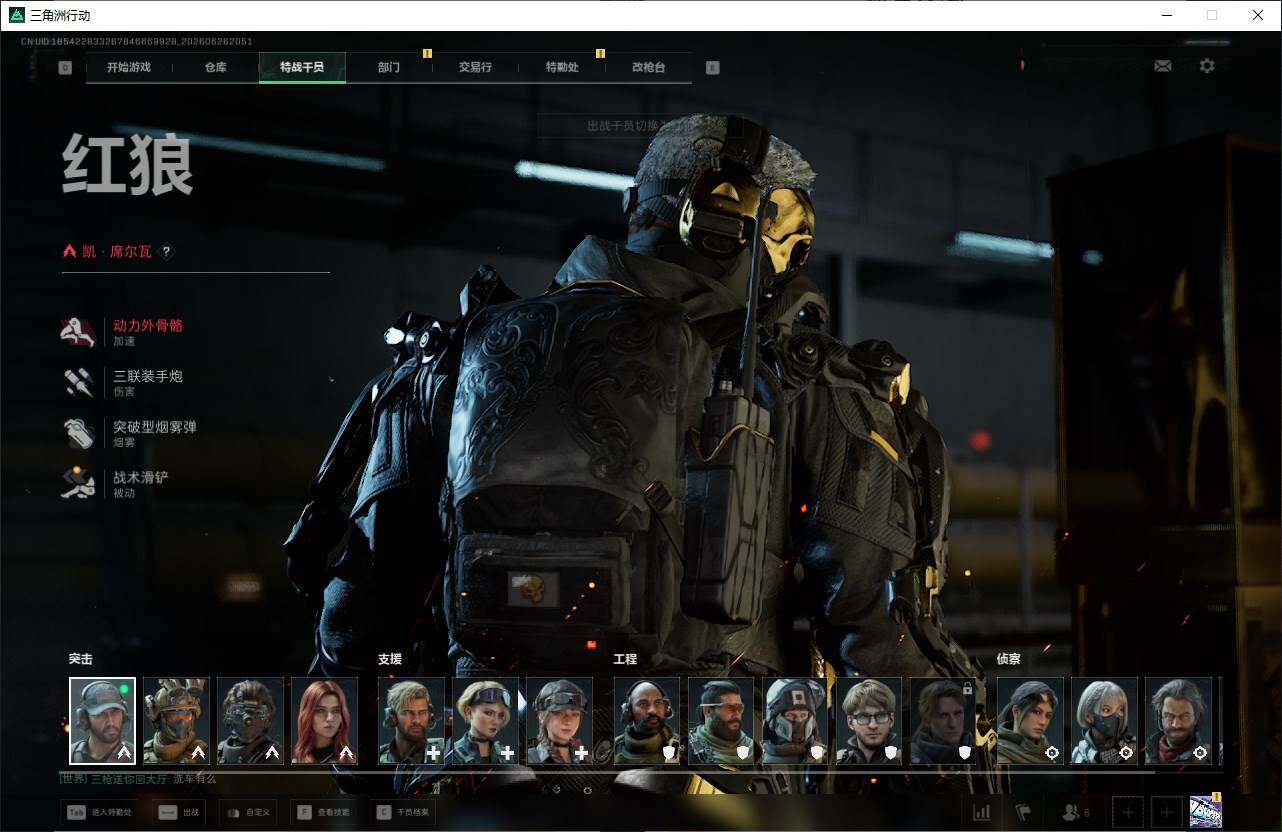Open the 自定义 customize button
This screenshot has height=832, width=1282.
[249, 812]
